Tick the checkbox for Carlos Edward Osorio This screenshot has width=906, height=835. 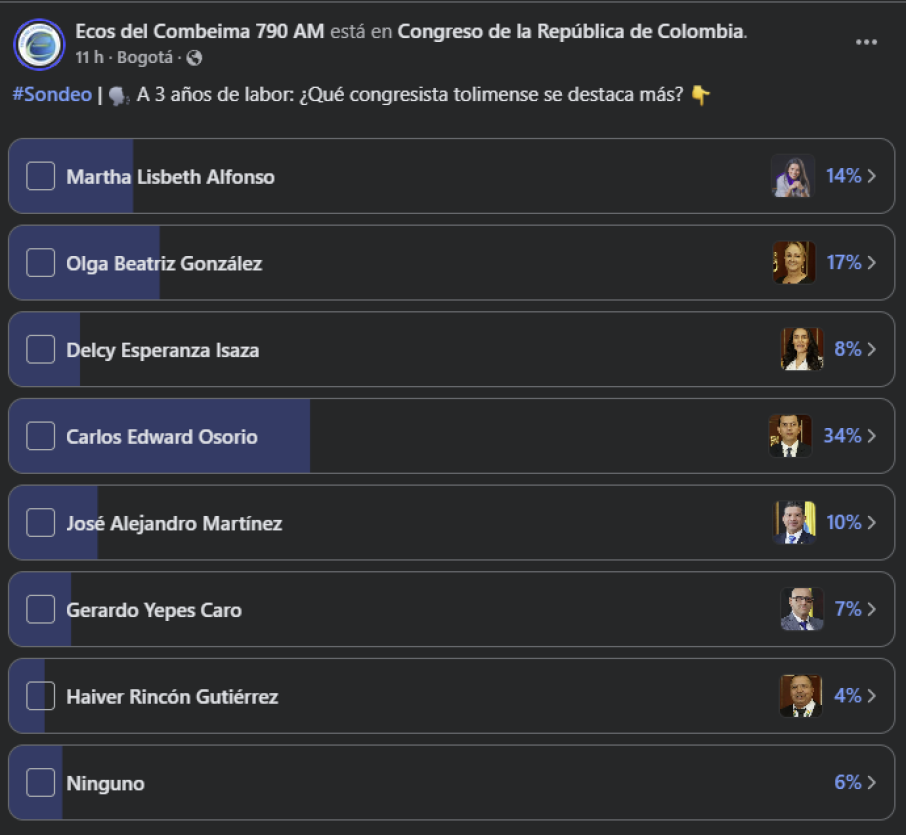tap(40, 436)
